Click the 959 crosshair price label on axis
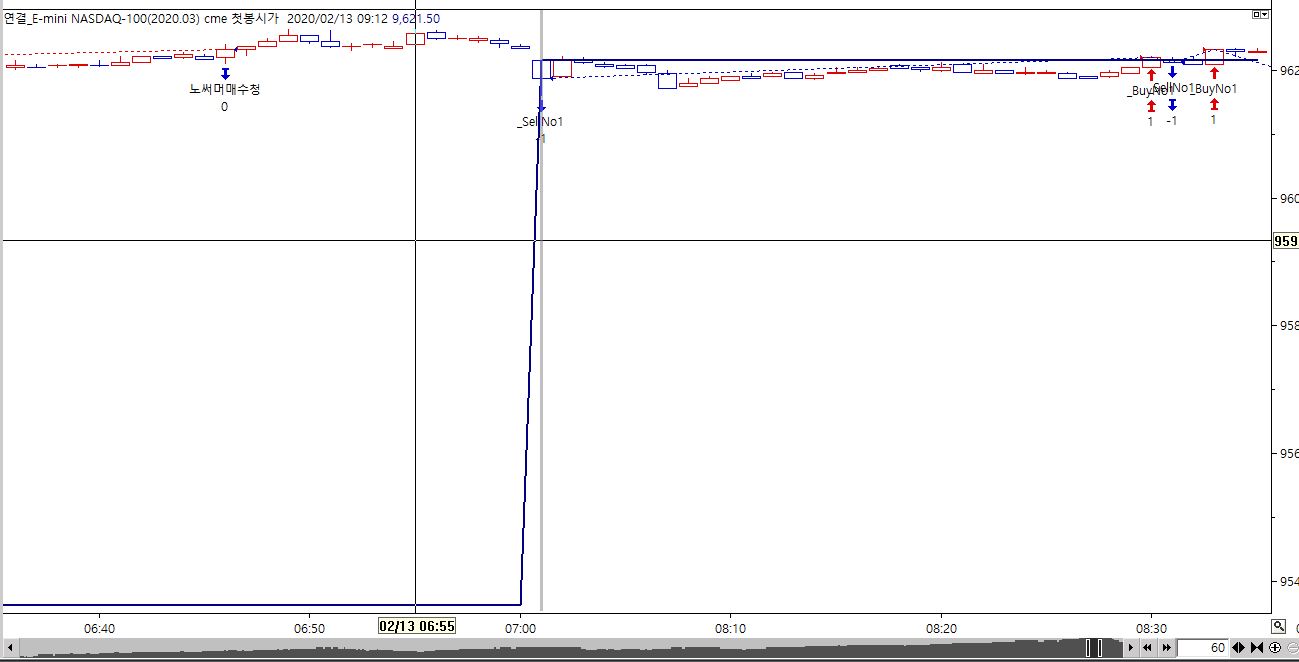 (x=1284, y=241)
